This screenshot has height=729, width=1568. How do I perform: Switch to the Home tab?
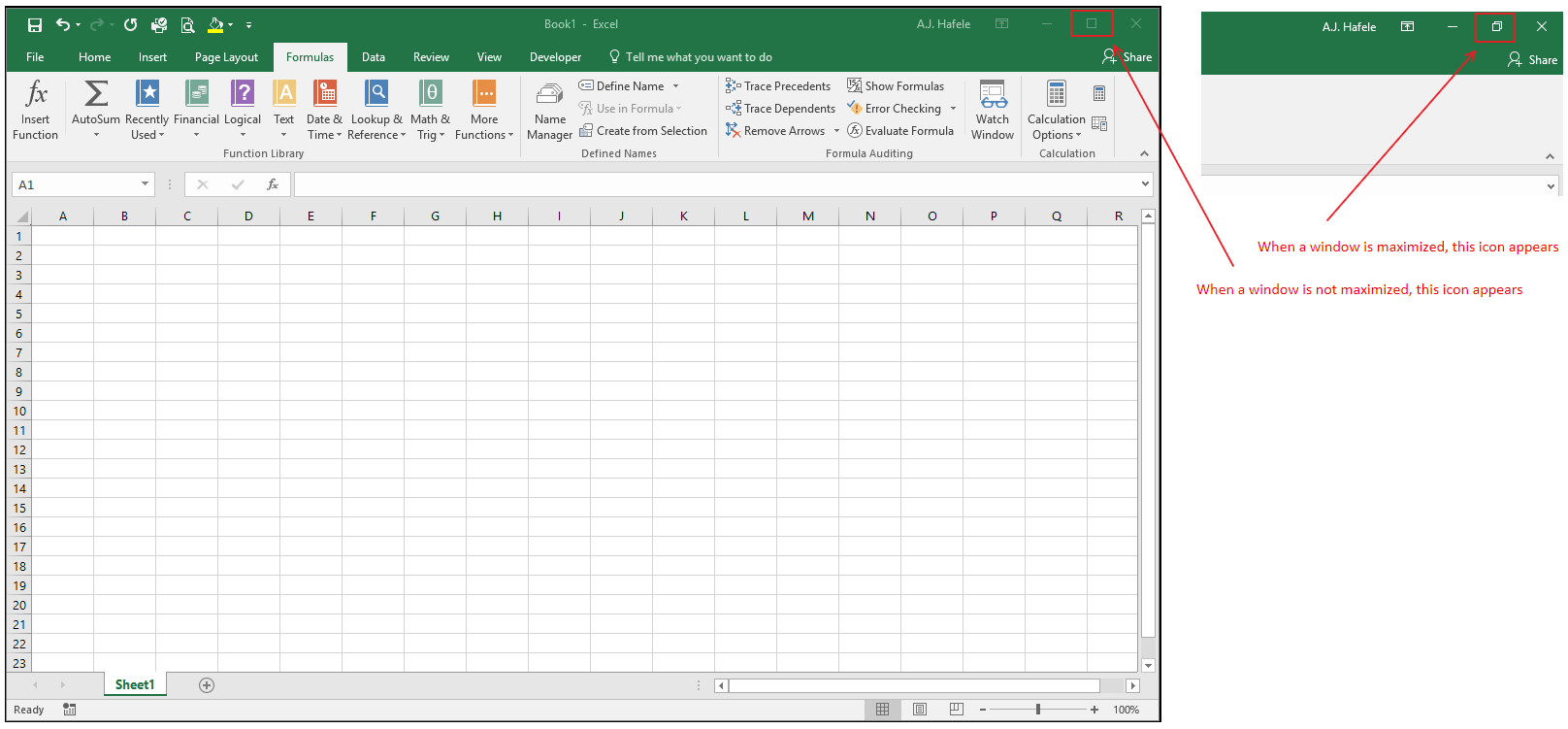pos(94,57)
